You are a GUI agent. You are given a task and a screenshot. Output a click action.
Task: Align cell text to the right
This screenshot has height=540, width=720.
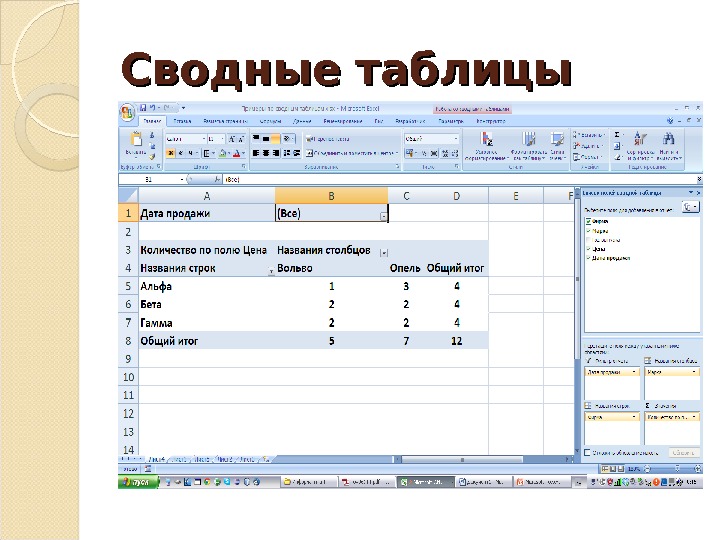[276, 153]
